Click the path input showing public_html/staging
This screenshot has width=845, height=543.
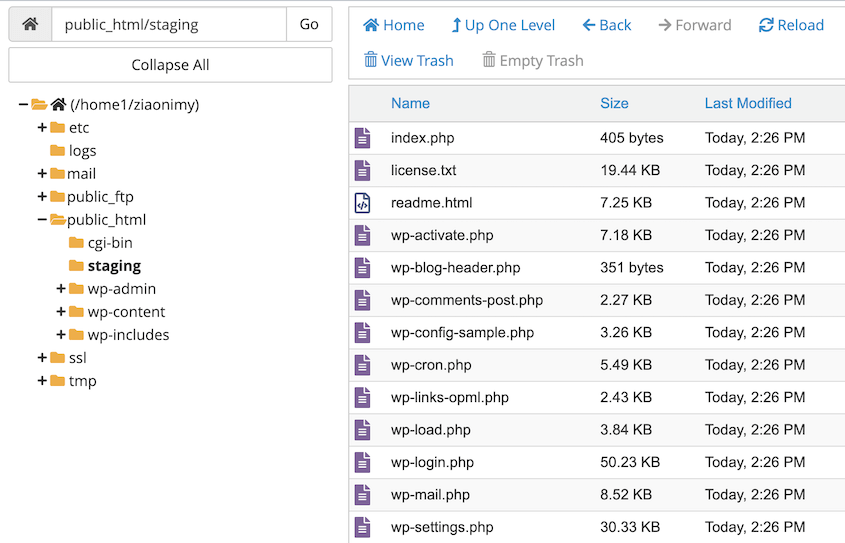coord(169,24)
